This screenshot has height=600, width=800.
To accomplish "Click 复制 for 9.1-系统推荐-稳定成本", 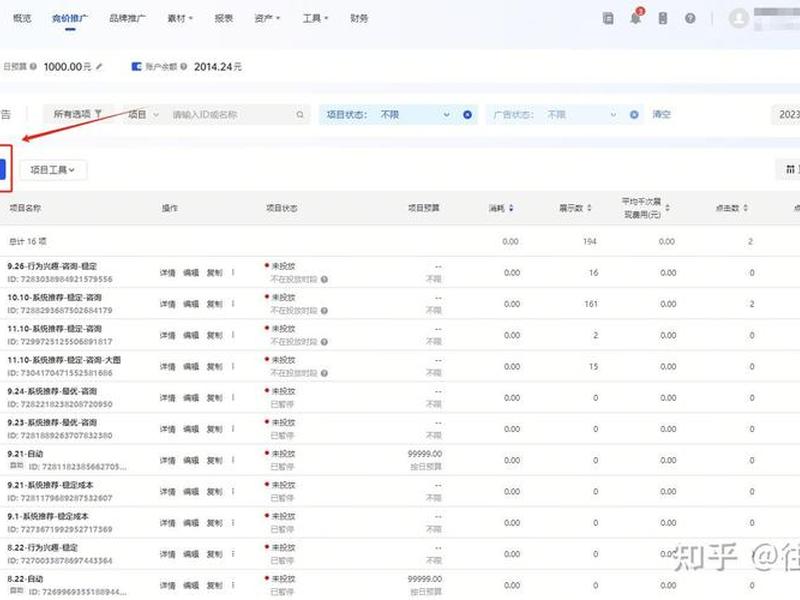I will (x=214, y=523).
